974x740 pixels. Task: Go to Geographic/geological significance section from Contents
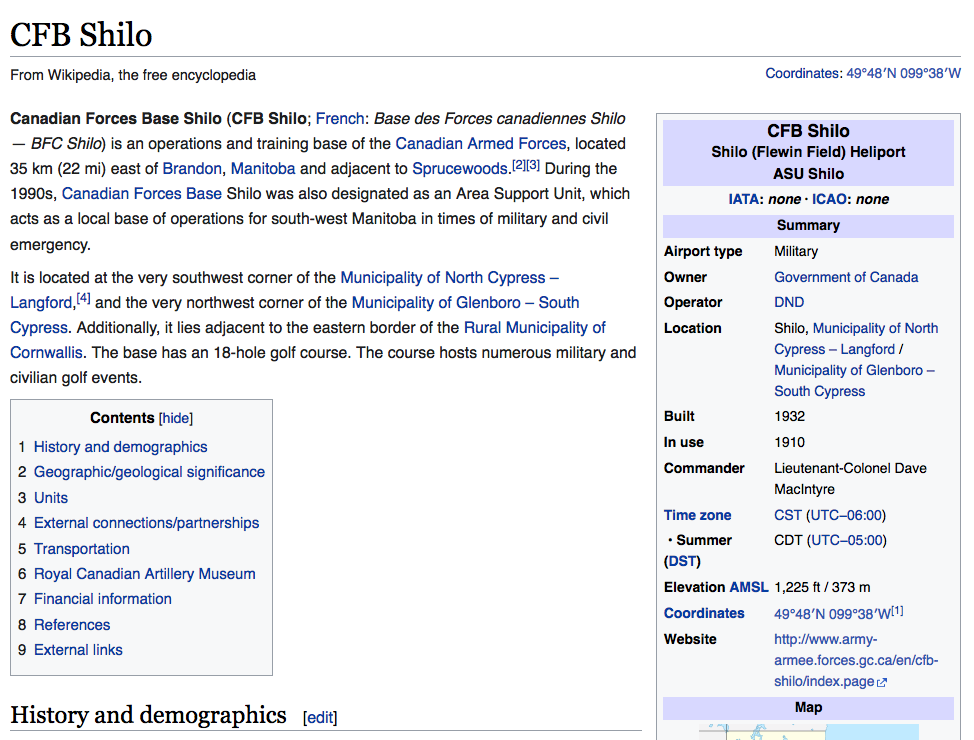149,472
